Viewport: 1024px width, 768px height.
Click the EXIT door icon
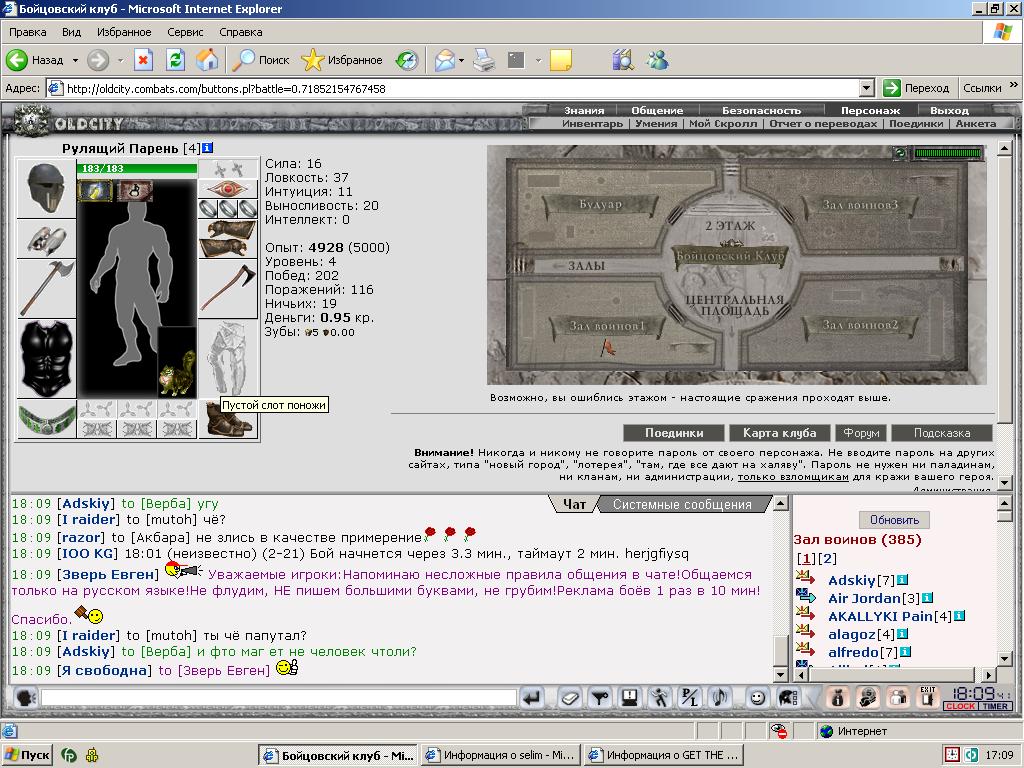[x=928, y=697]
